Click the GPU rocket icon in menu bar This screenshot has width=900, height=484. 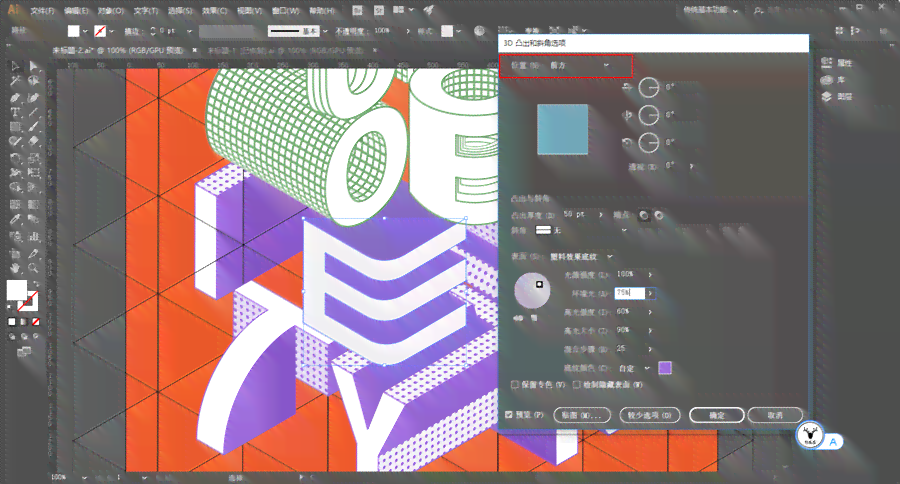click(x=429, y=10)
